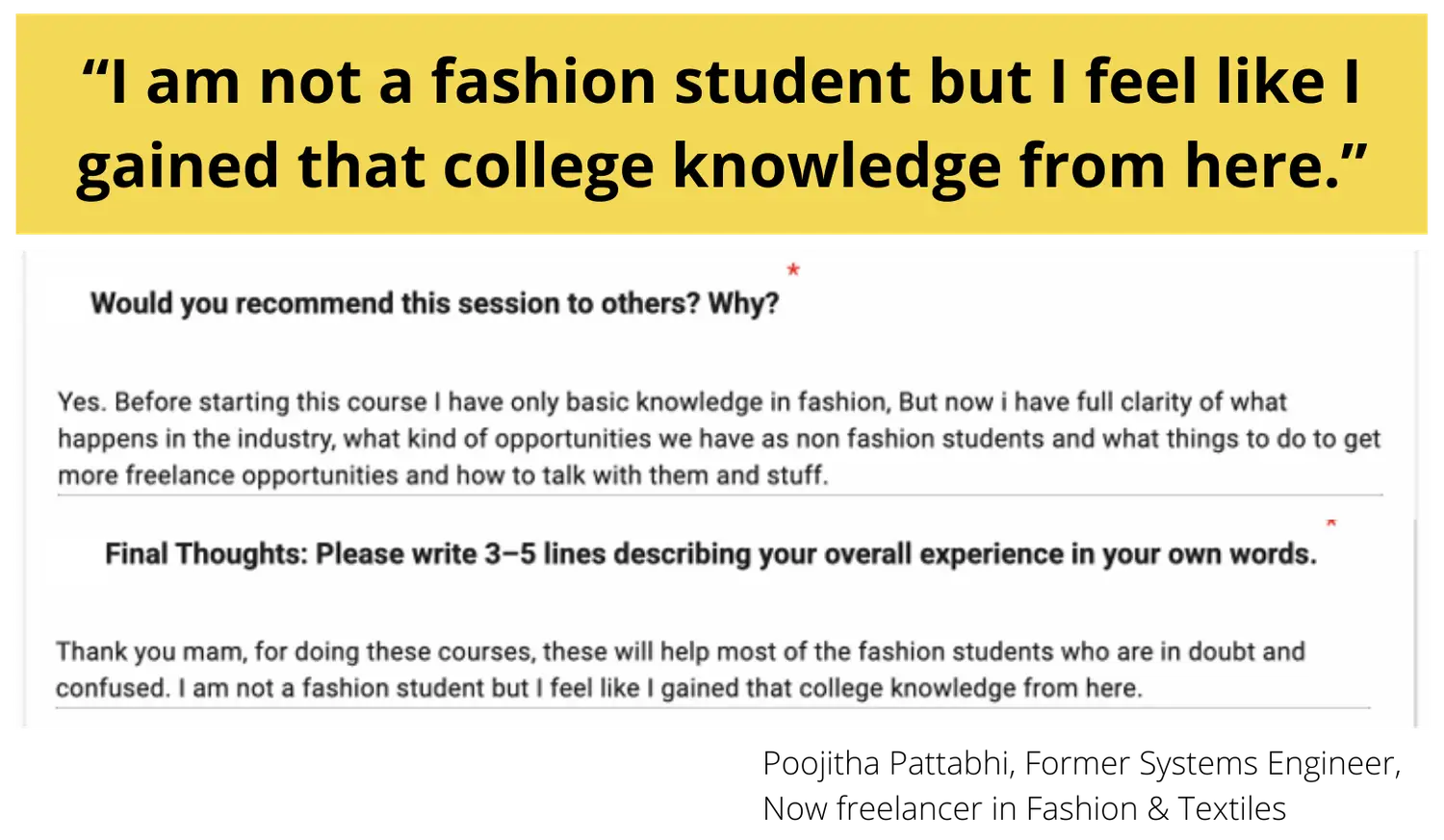This screenshot has width=1444, height=840.
Task: Select the "Final Thoughts" question heading
Action: (710, 554)
